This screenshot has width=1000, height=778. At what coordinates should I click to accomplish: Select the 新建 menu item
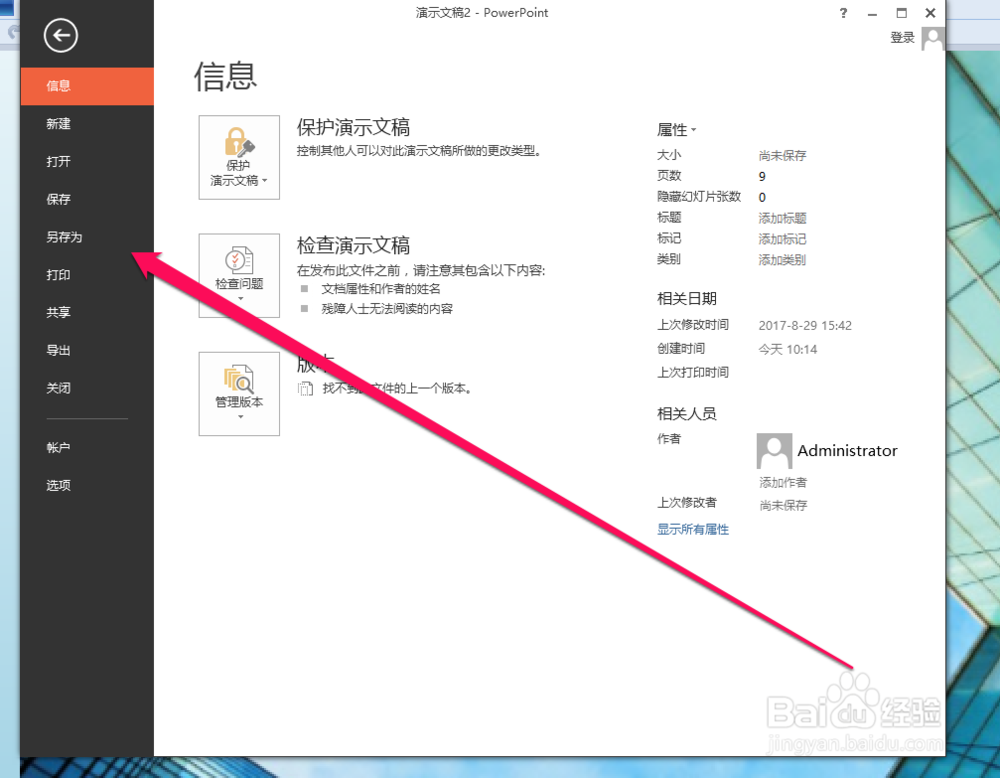(x=87, y=124)
